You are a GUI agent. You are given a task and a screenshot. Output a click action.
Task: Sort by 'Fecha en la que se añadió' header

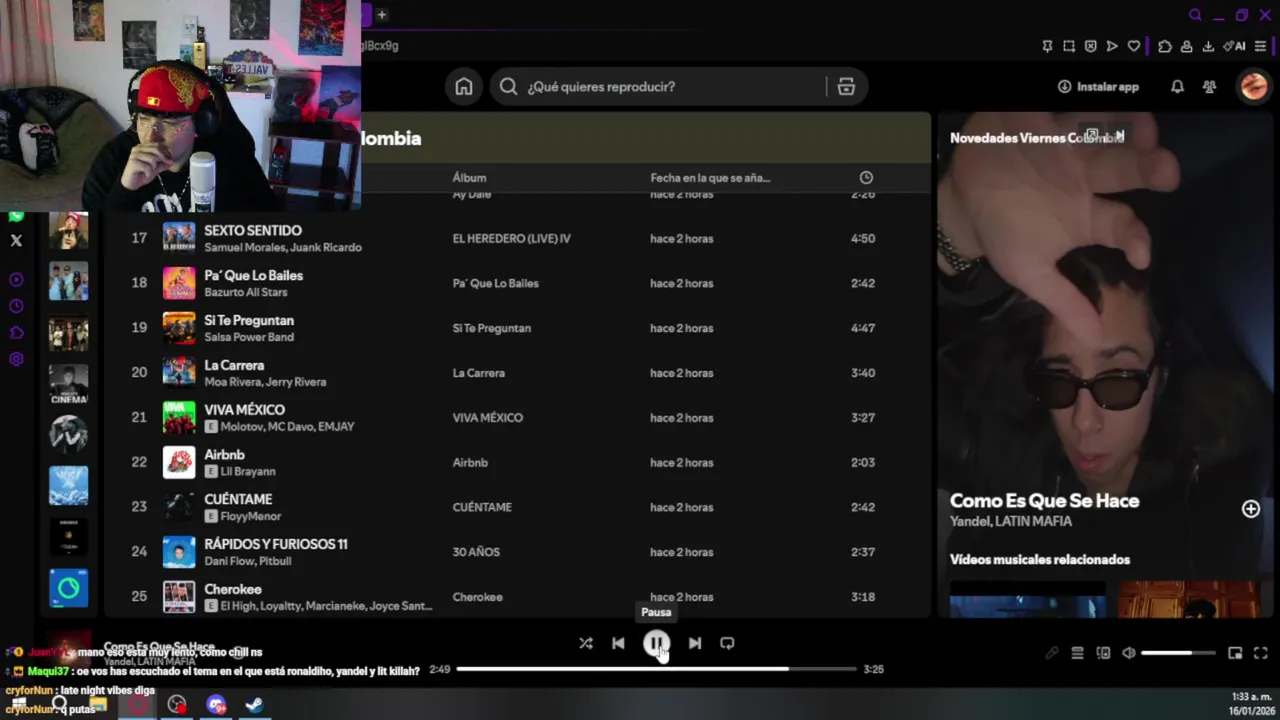click(710, 178)
